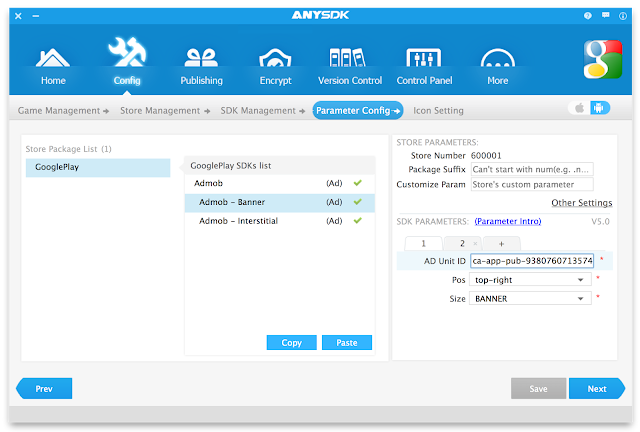This screenshot has width=640, height=432.
Task: Switch platform to Apple iOS
Action: click(579, 108)
